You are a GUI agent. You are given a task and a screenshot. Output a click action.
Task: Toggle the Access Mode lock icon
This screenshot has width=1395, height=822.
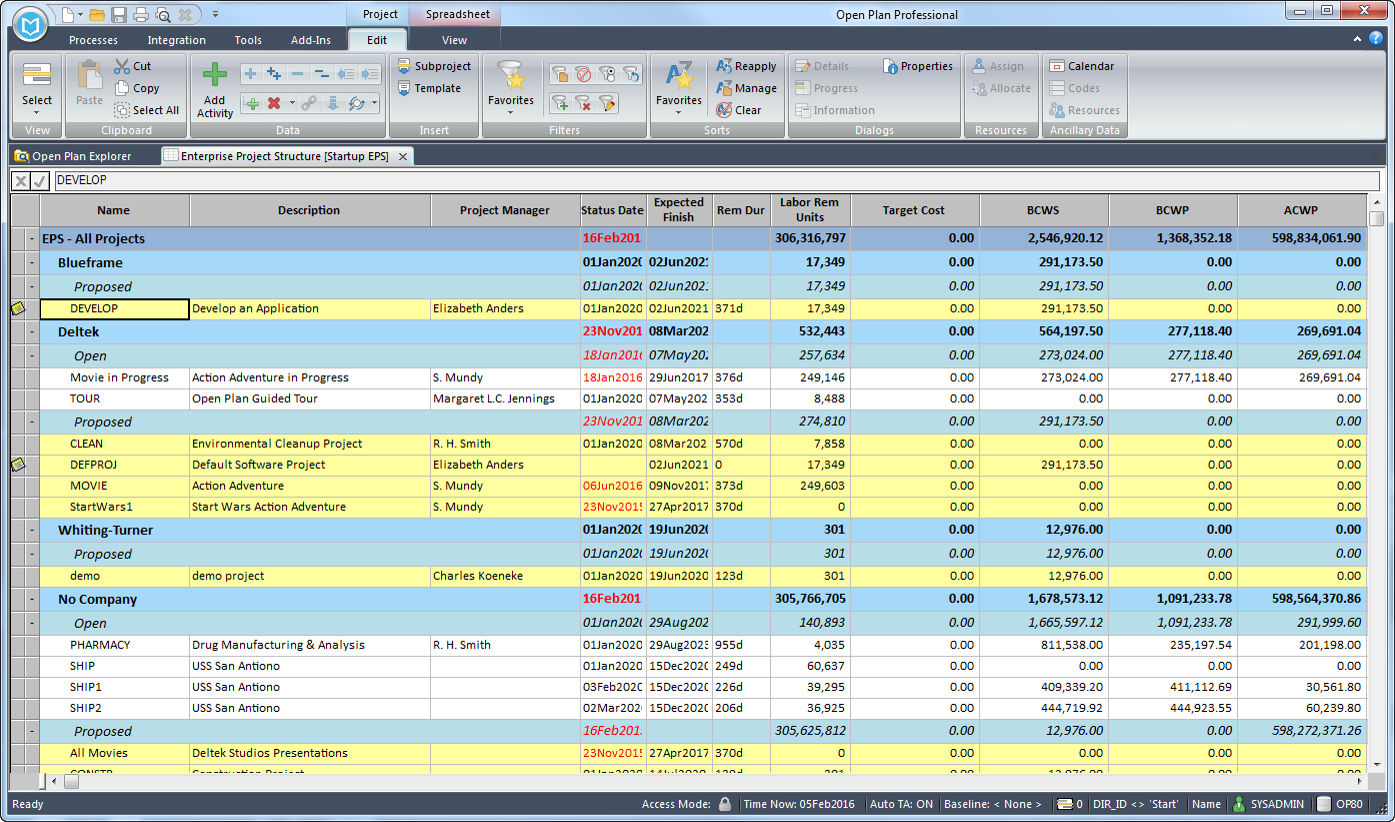(x=725, y=804)
